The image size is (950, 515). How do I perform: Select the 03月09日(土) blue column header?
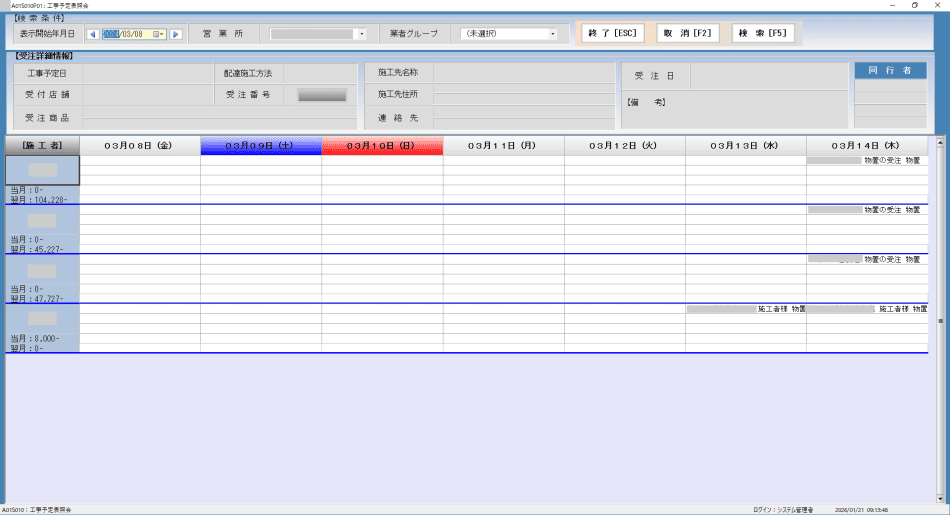click(260, 146)
